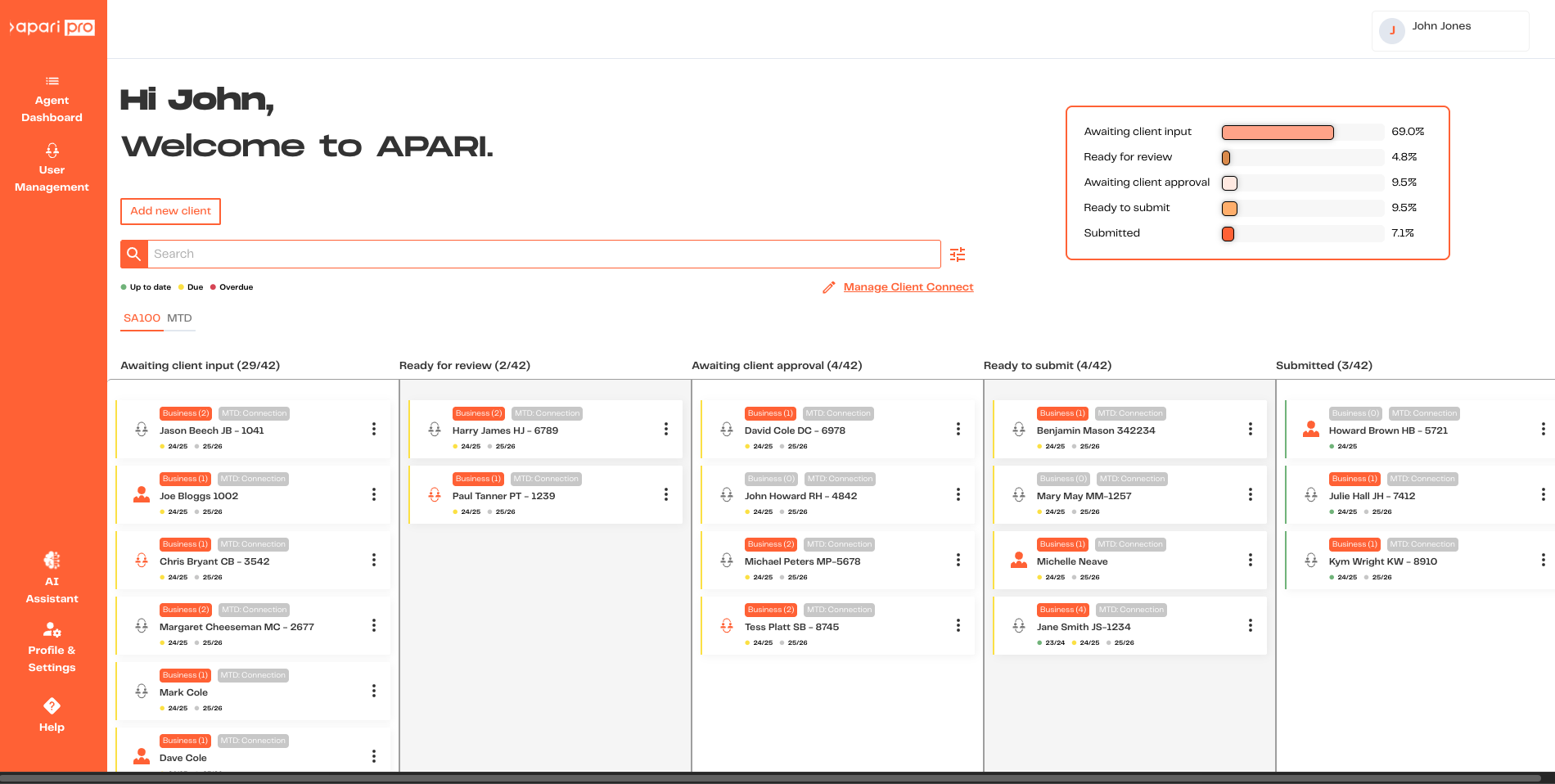
Task: Click the orange headset icon on Paul Tanner card
Action: 435,494
